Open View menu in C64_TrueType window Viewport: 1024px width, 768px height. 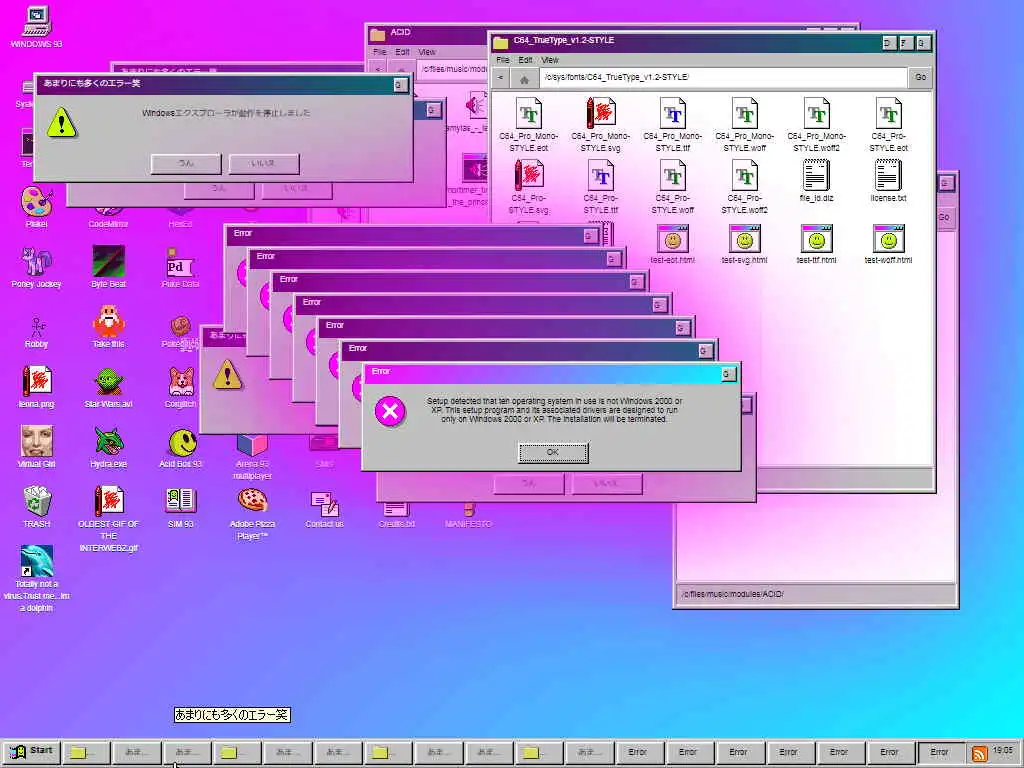tap(550, 60)
